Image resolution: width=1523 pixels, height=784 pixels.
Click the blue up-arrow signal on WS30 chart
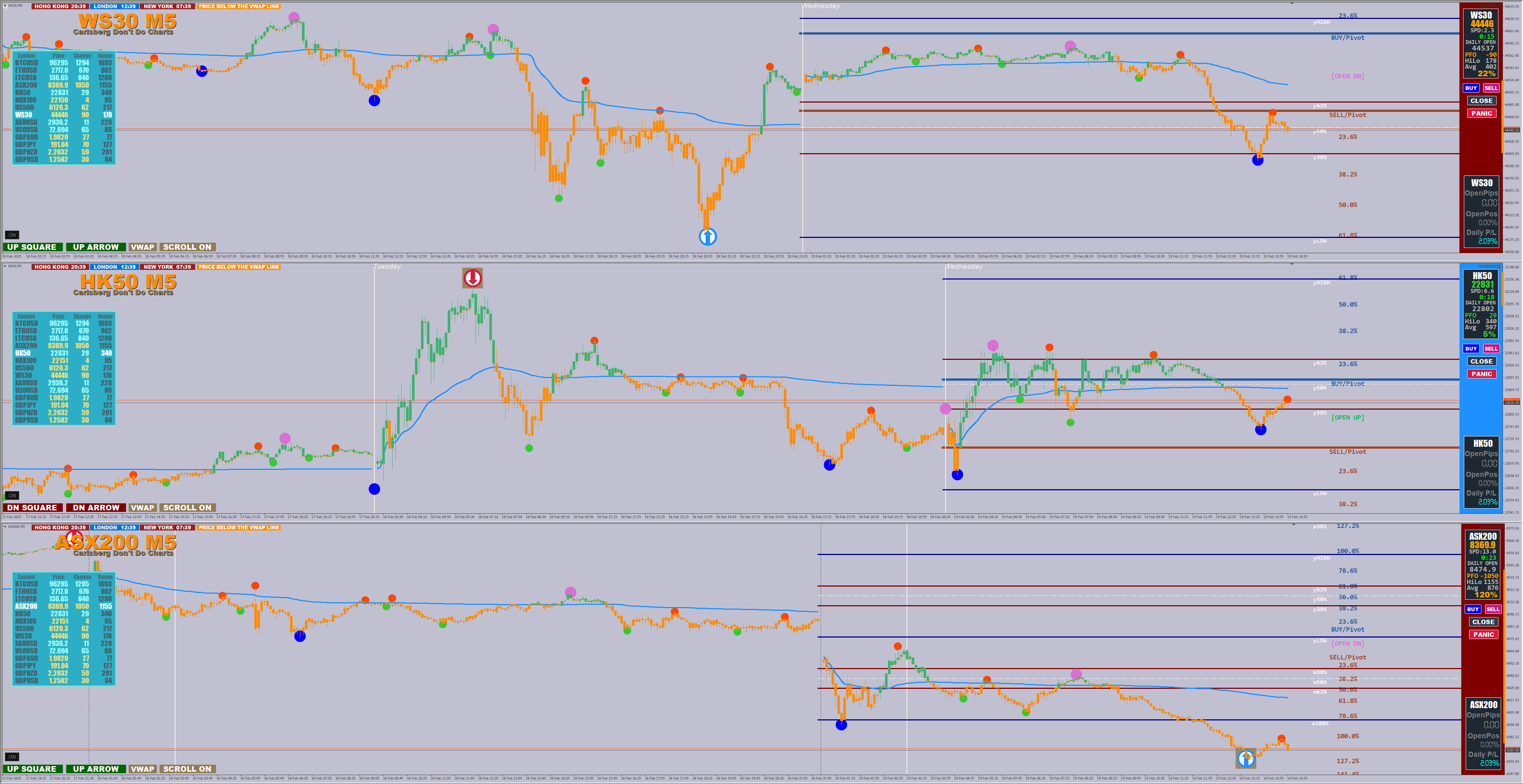coord(708,236)
